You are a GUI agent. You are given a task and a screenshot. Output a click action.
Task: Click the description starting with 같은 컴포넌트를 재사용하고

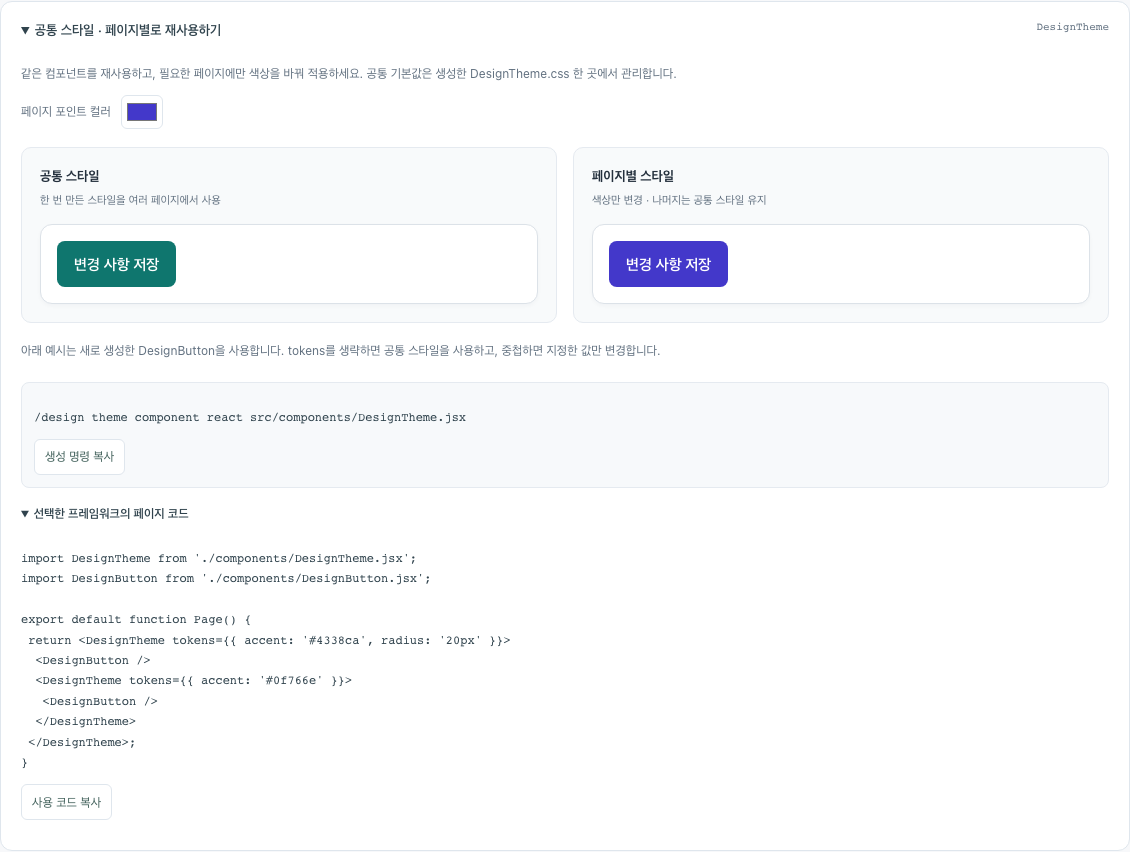pos(349,74)
